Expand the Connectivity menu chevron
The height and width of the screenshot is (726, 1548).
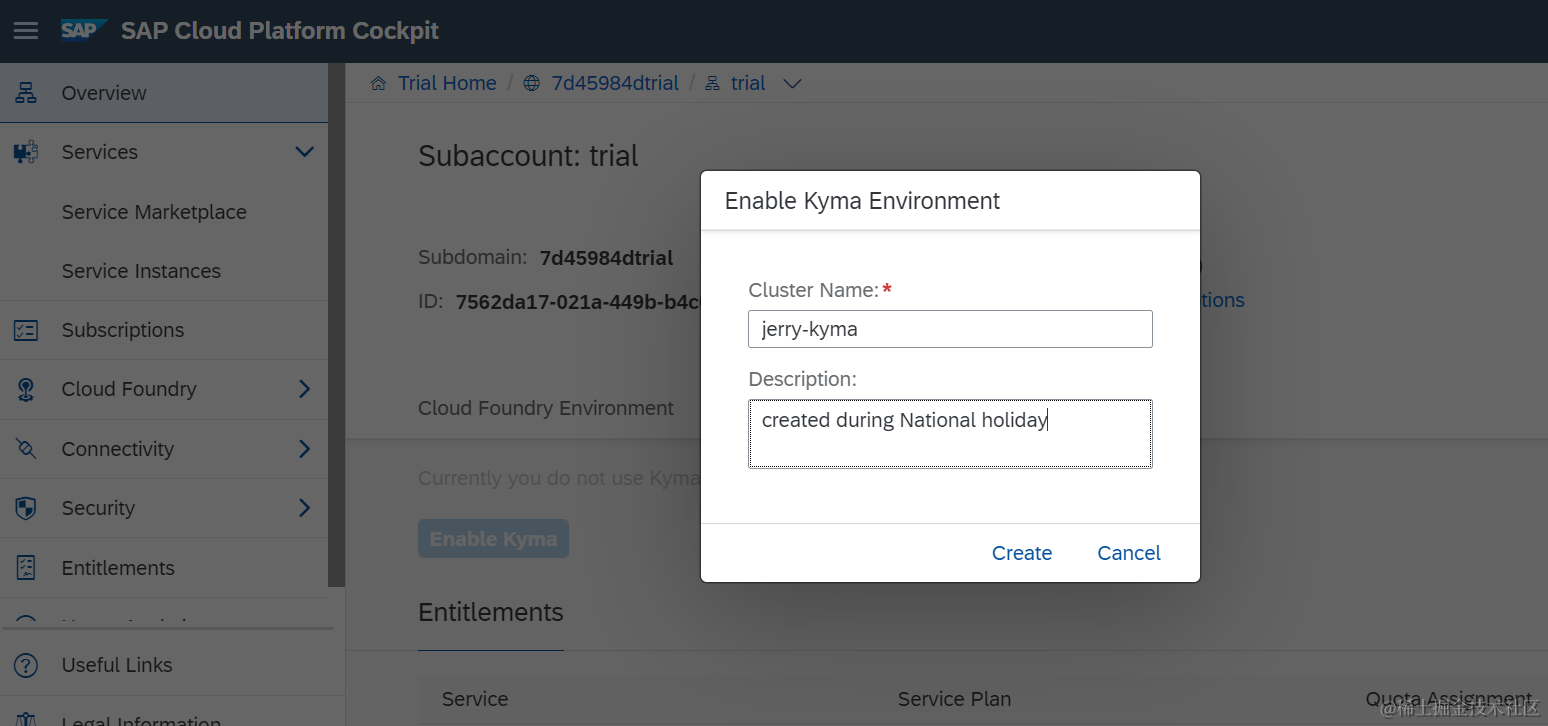(304, 449)
